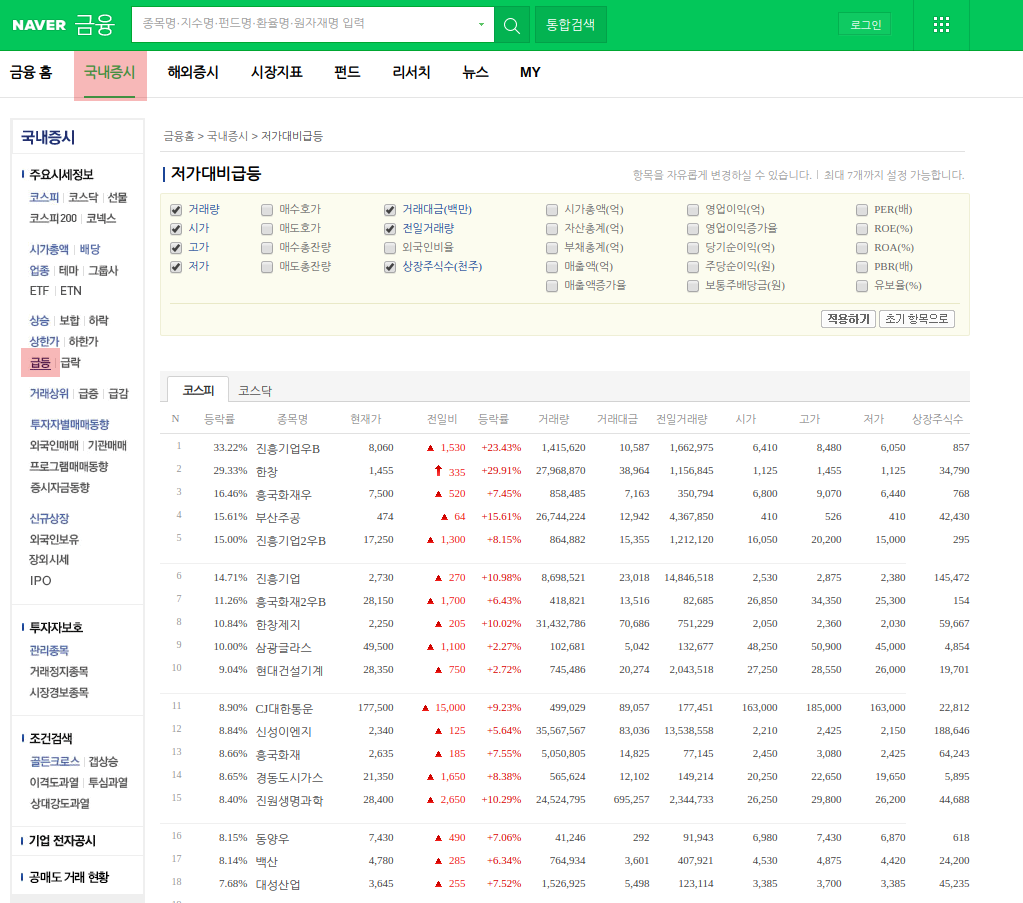Image resolution: width=1023 pixels, height=903 pixels.
Task: Uncheck the 거래대금(백만) checkbox
Action: [389, 210]
